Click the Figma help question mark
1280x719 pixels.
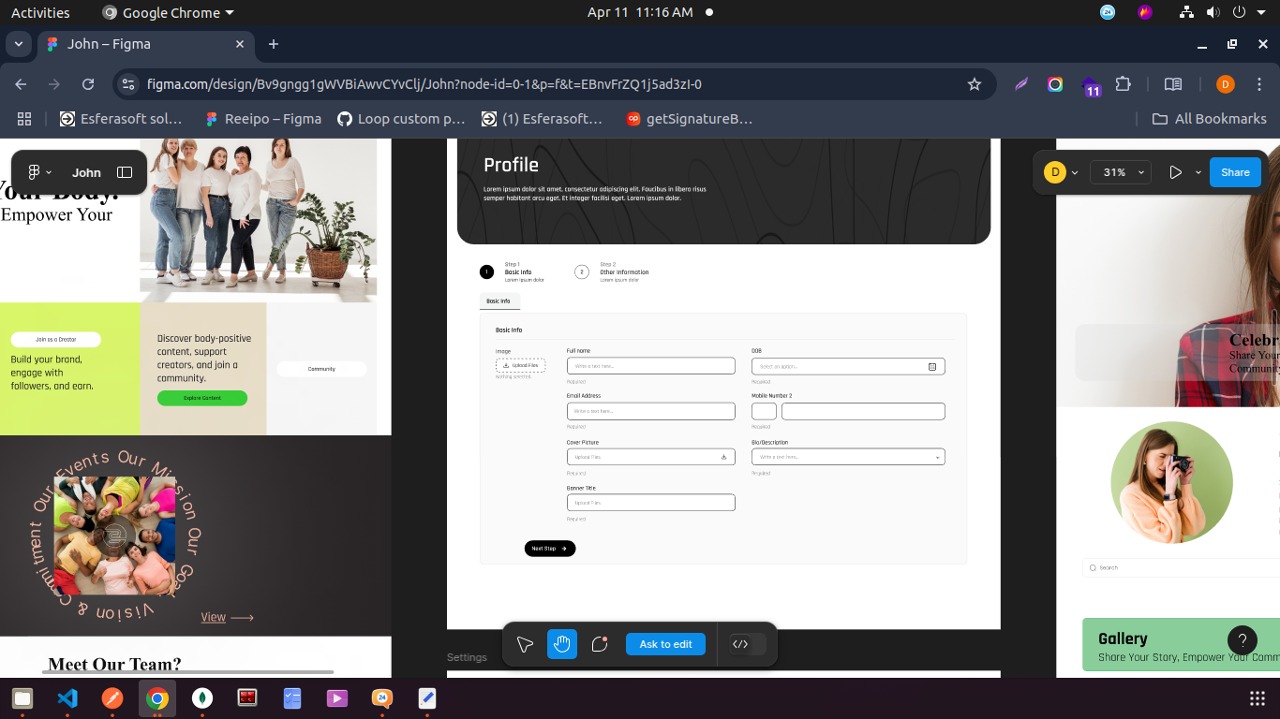click(x=1242, y=640)
